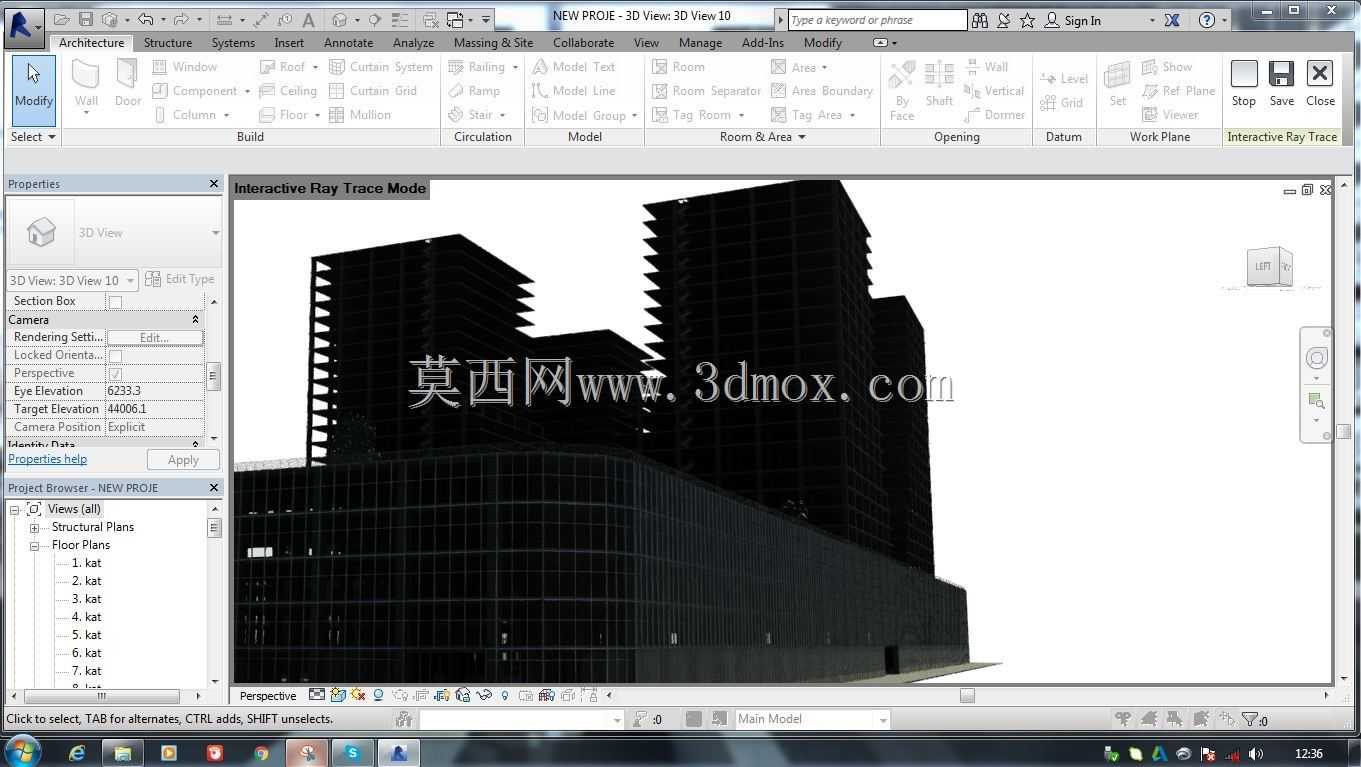Viewport: 1361px width, 767px height.
Task: Open the view type selector dropdown
Action: coord(215,233)
